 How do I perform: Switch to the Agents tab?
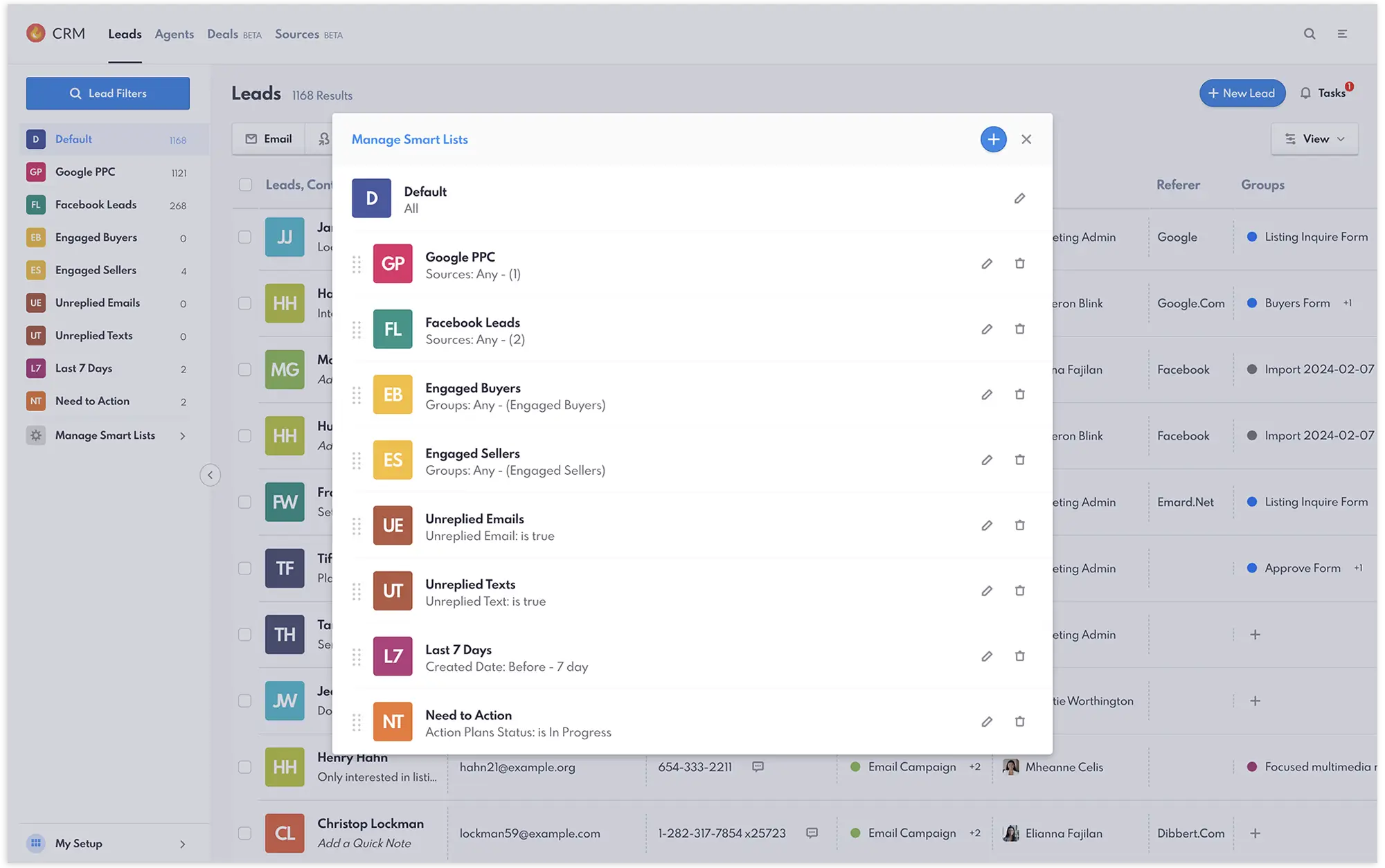point(174,35)
